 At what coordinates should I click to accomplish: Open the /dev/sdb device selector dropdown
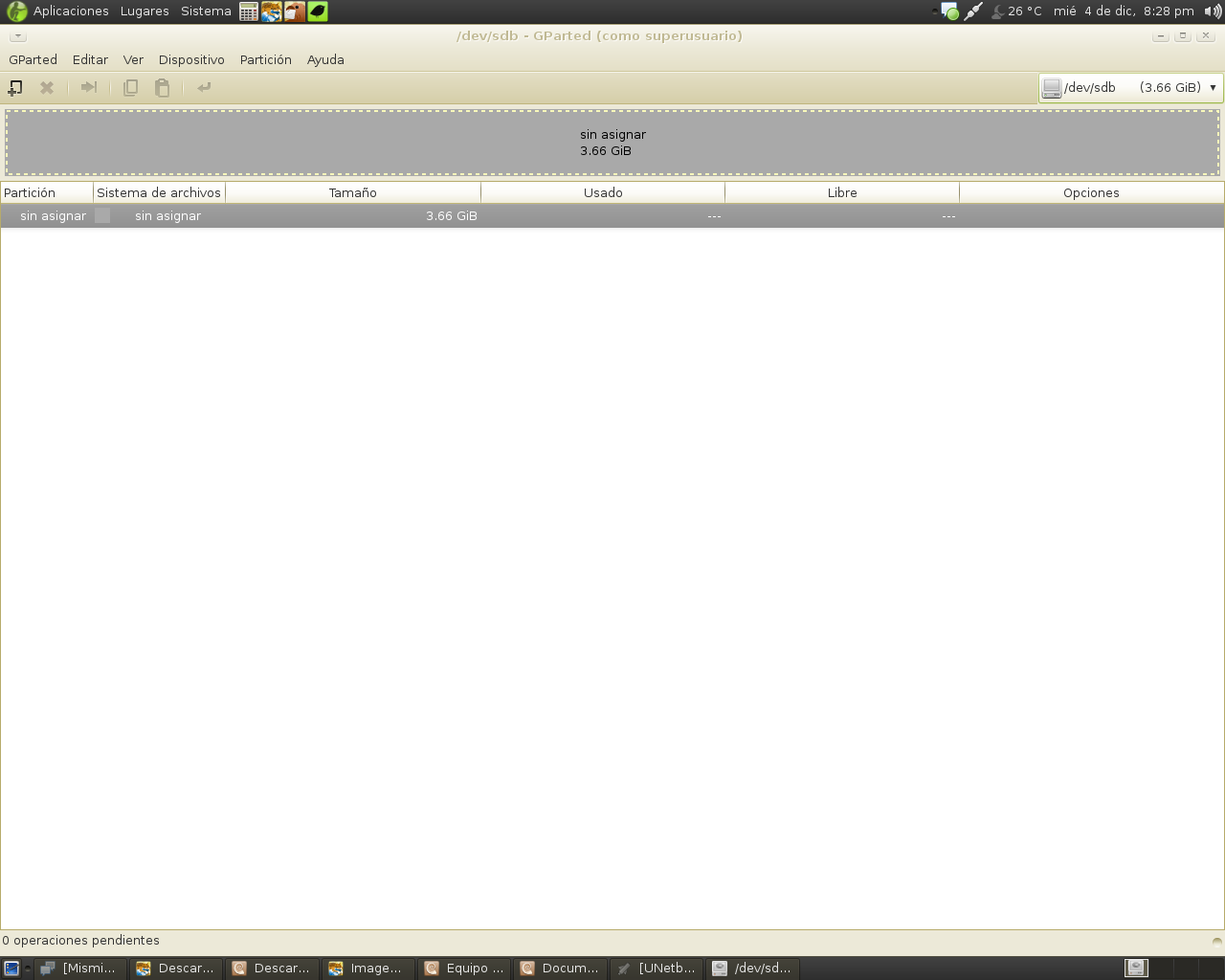pyautogui.click(x=1130, y=87)
